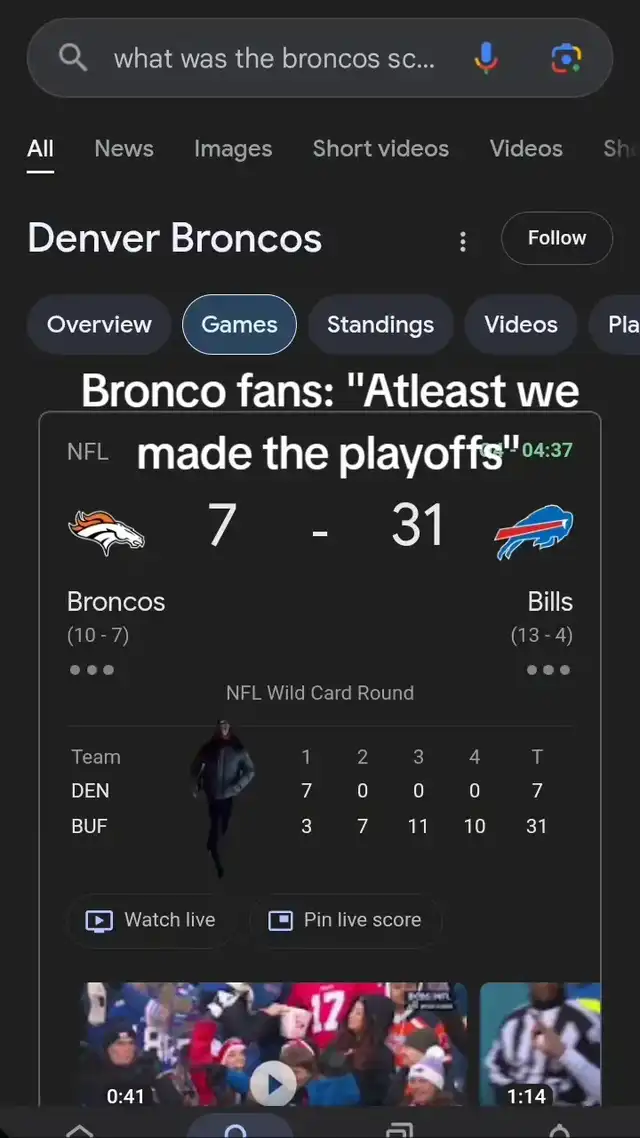Expand the dots under Bills record

point(548,670)
